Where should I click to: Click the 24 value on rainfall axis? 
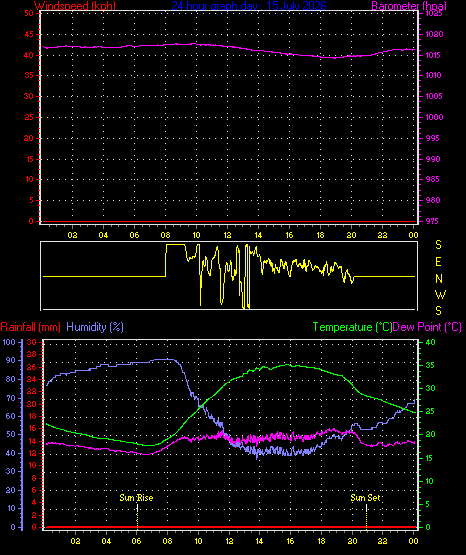32,379
